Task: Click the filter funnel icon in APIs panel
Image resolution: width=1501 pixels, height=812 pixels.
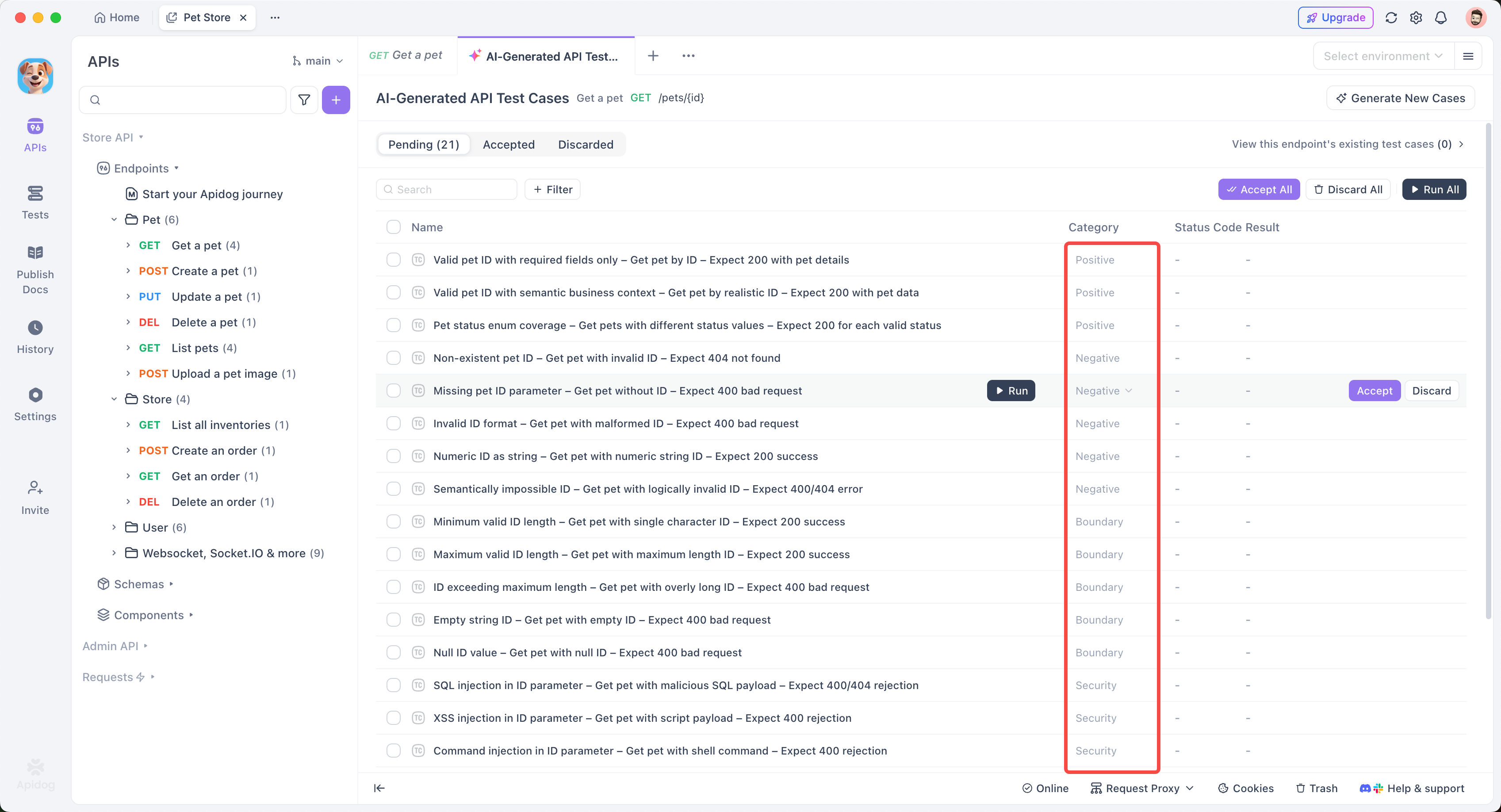Action: click(303, 100)
